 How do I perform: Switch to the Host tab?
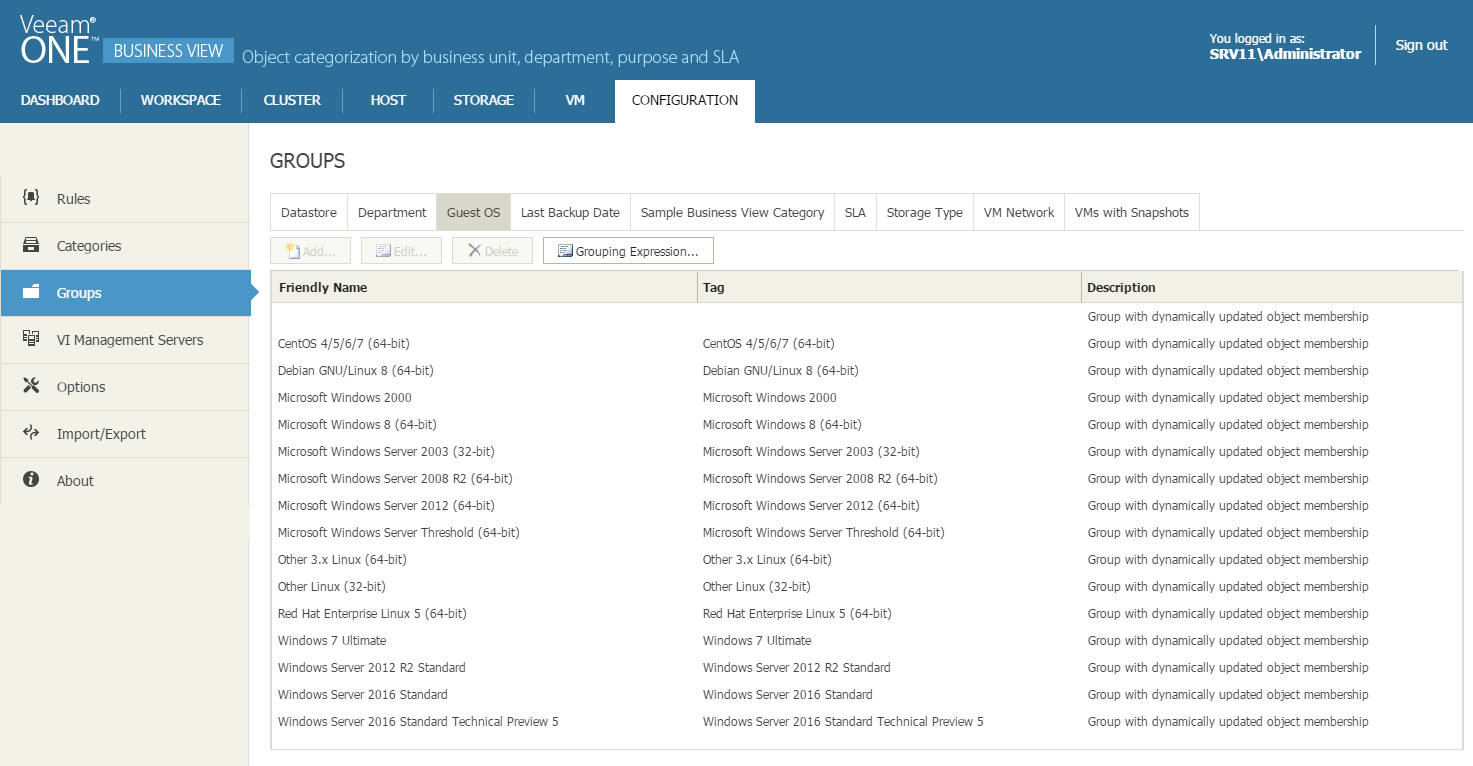click(388, 100)
